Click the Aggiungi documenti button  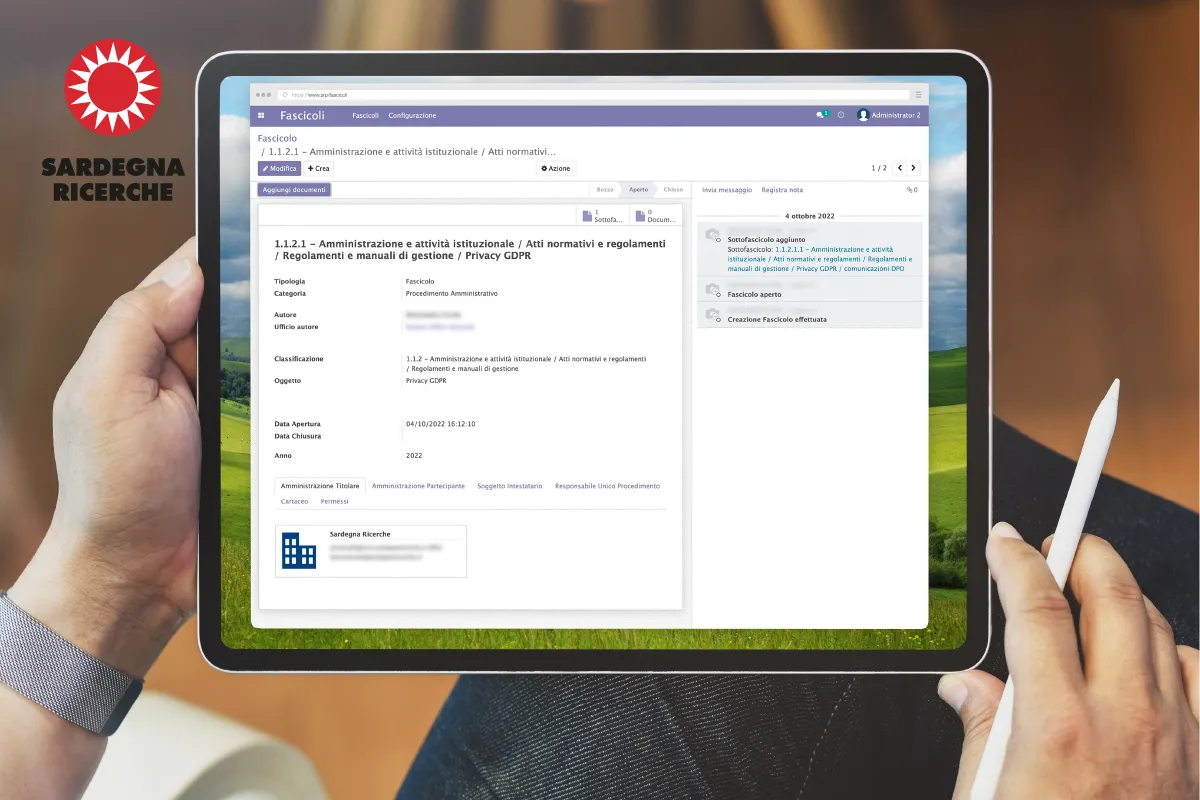click(x=294, y=190)
